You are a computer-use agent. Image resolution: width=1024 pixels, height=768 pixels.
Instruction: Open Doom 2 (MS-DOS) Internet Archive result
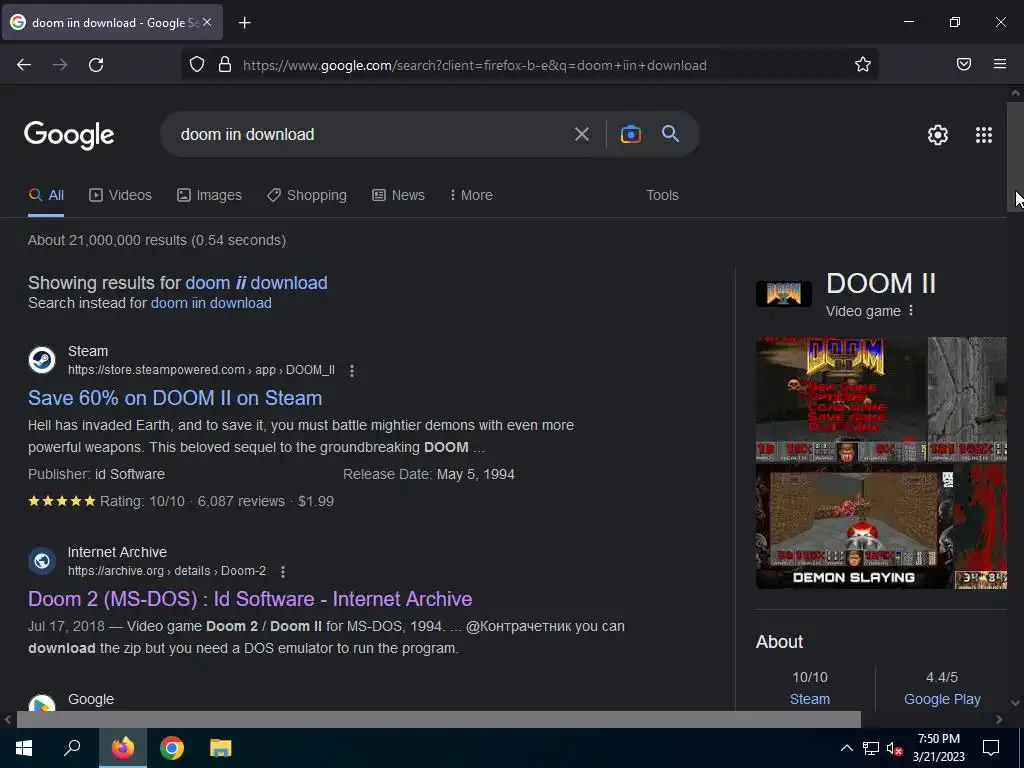pyautogui.click(x=250, y=599)
